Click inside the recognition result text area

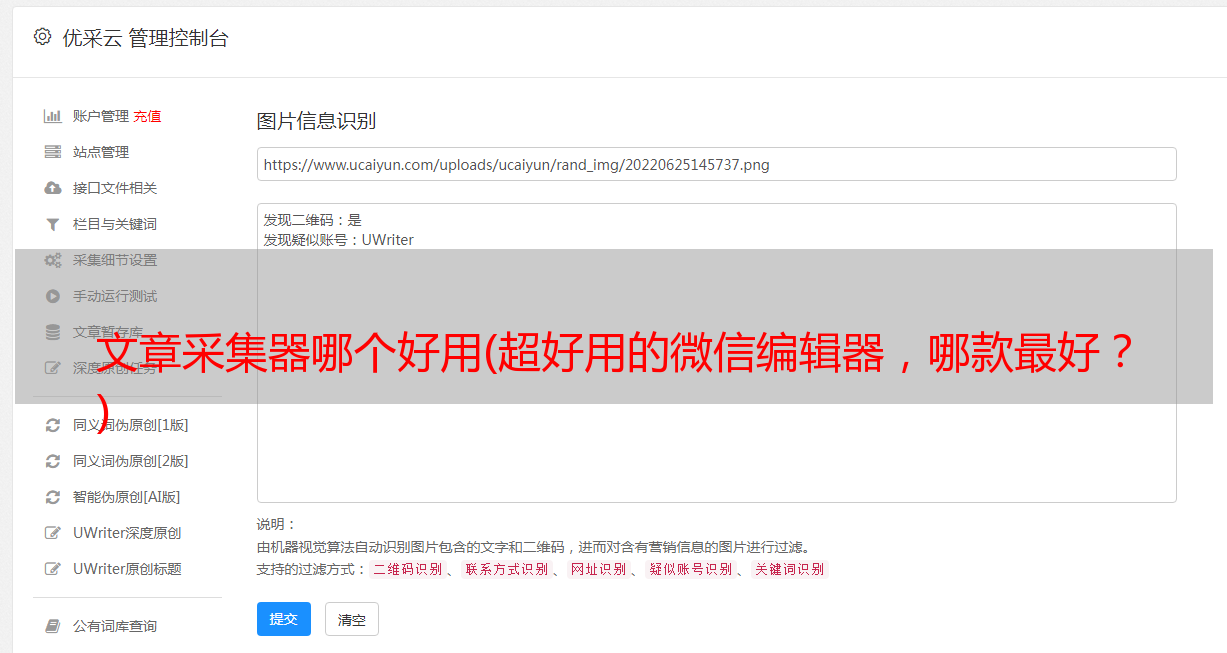[716, 353]
